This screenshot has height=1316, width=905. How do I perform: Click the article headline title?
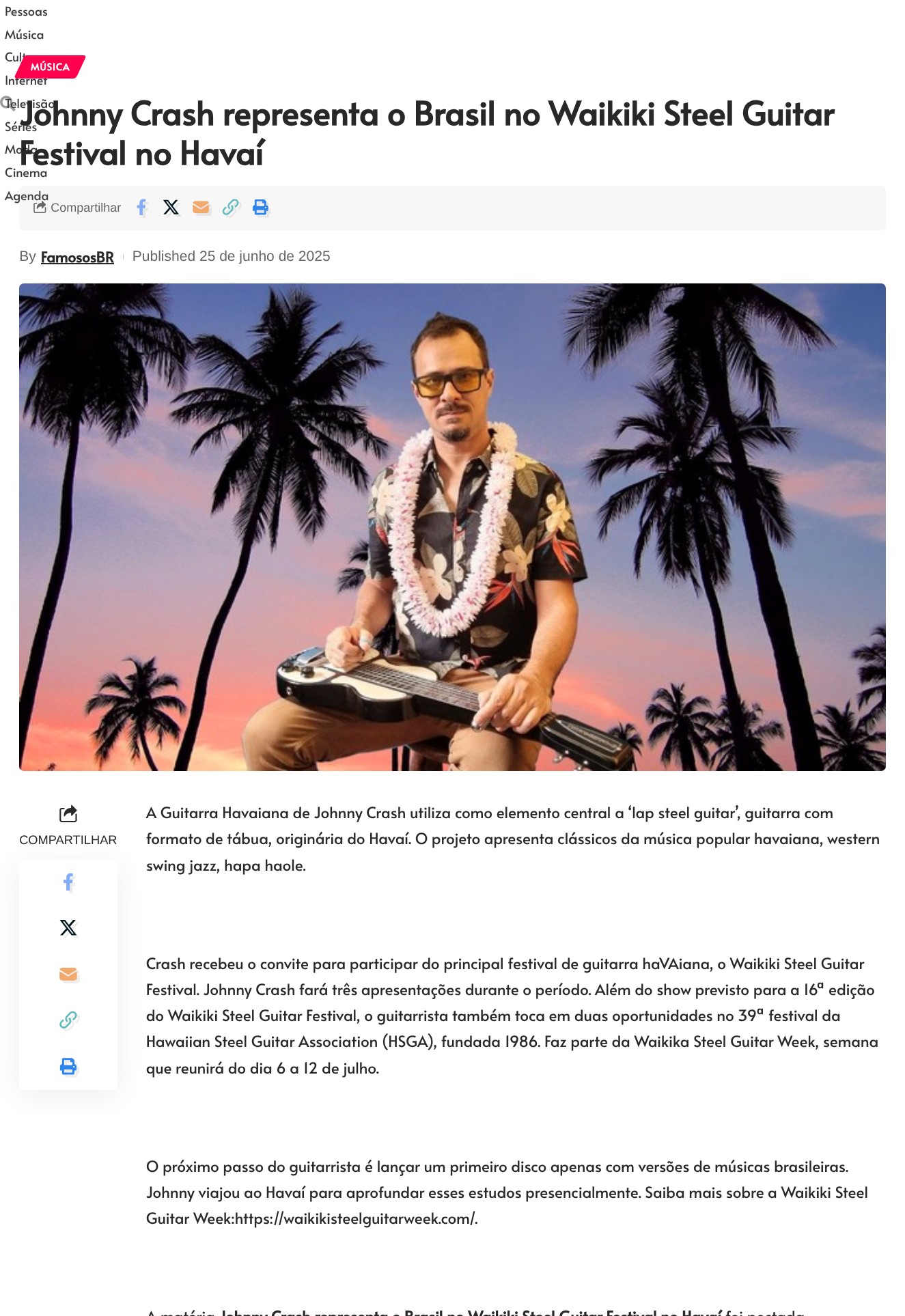[x=427, y=133]
